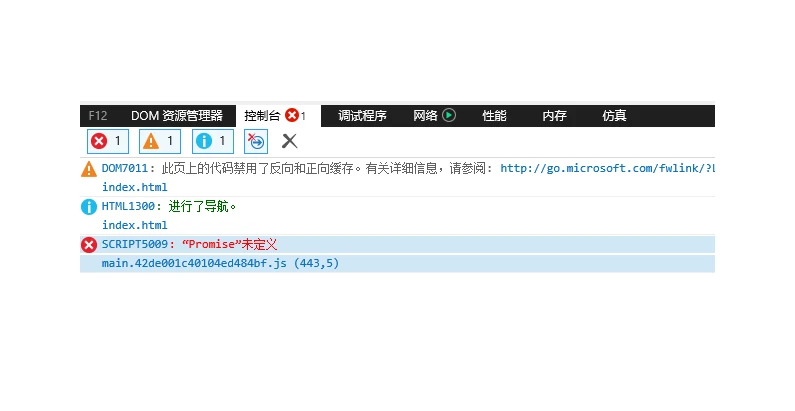Open the DOM7011 warning code link
This screenshot has height=411, width=795.
(x=125, y=168)
